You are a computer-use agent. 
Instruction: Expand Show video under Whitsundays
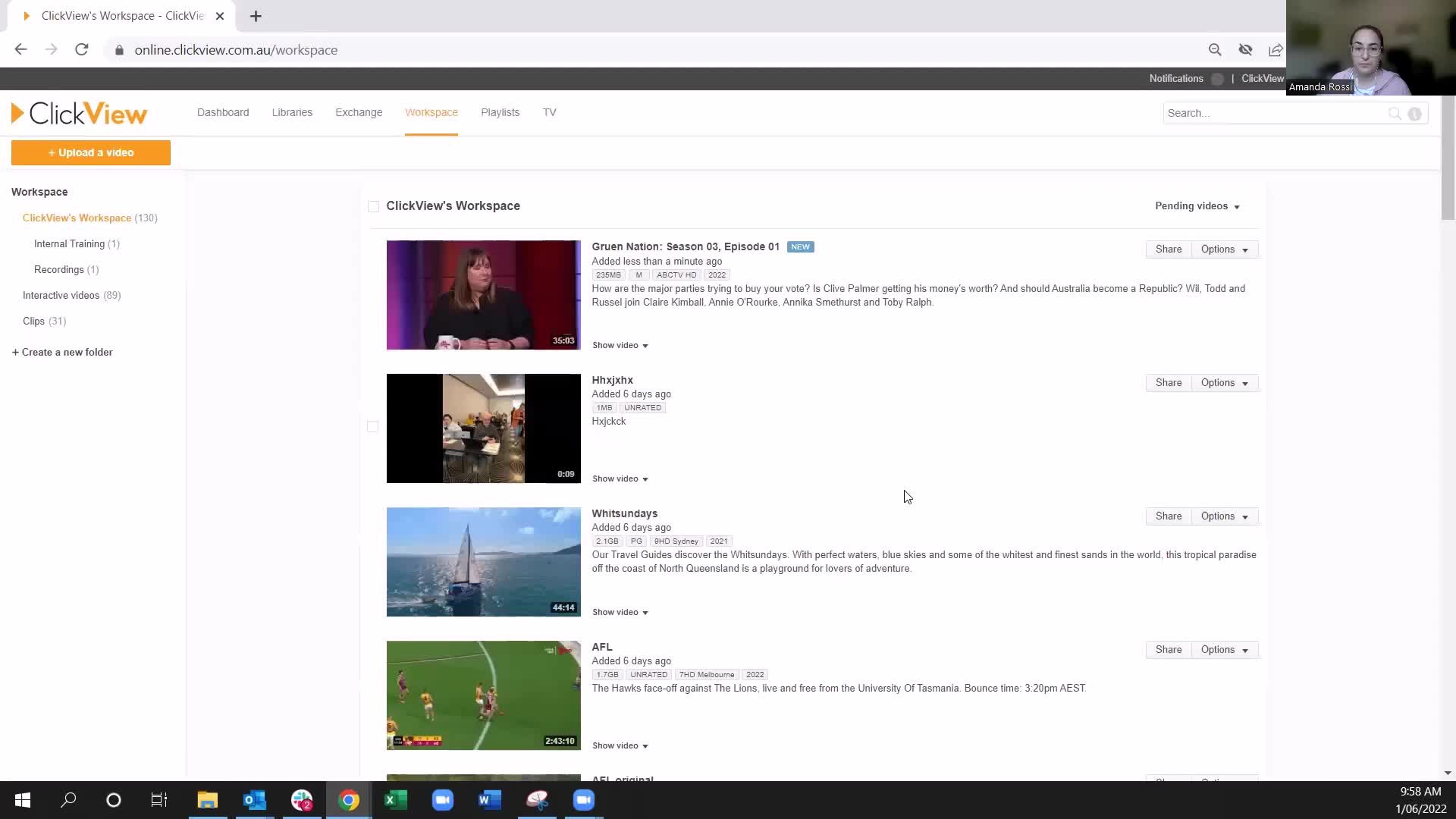620,612
